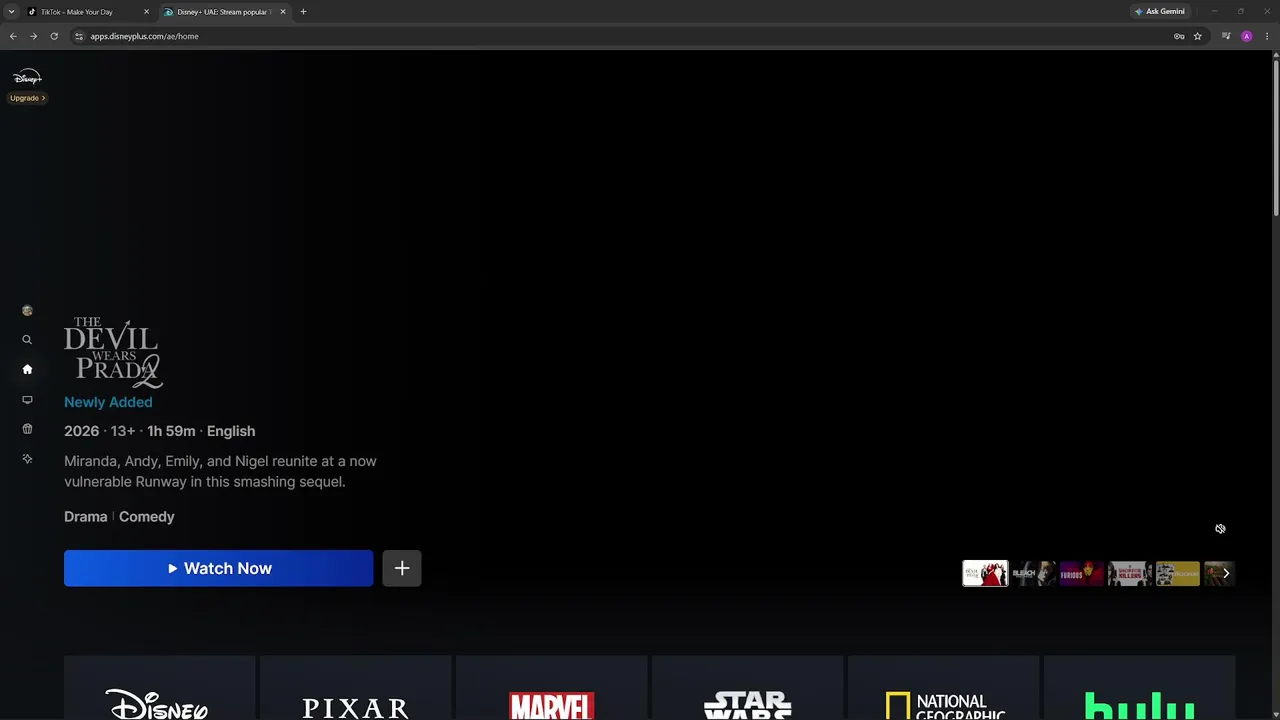1280x720 pixels.
Task: Open a new browser tab
Action: [x=303, y=12]
